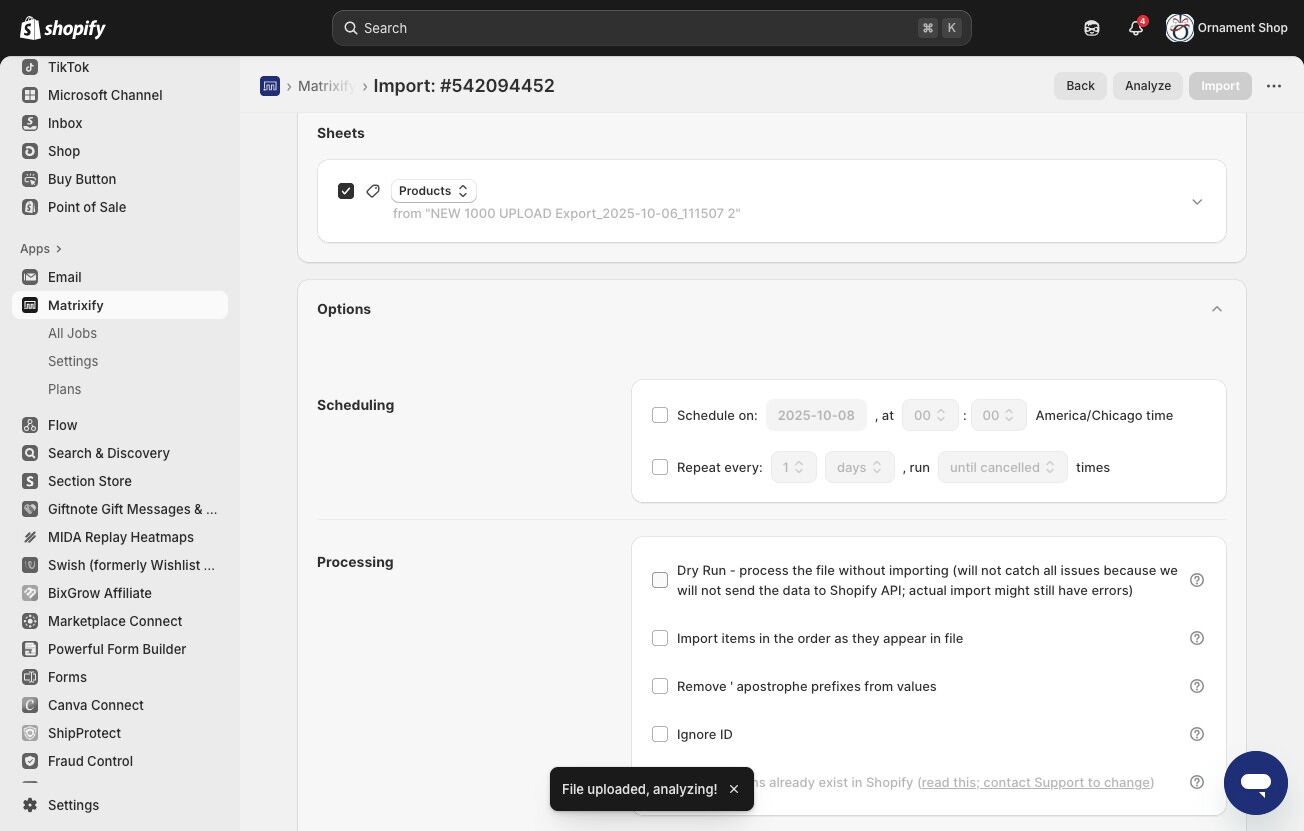Dismiss the File uploaded notification

tap(734, 789)
